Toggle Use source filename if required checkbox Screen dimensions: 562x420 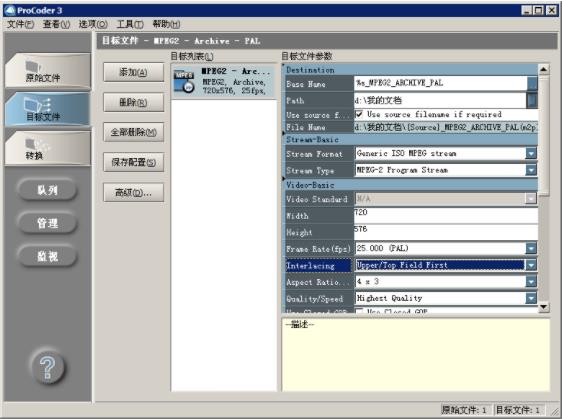click(x=359, y=114)
